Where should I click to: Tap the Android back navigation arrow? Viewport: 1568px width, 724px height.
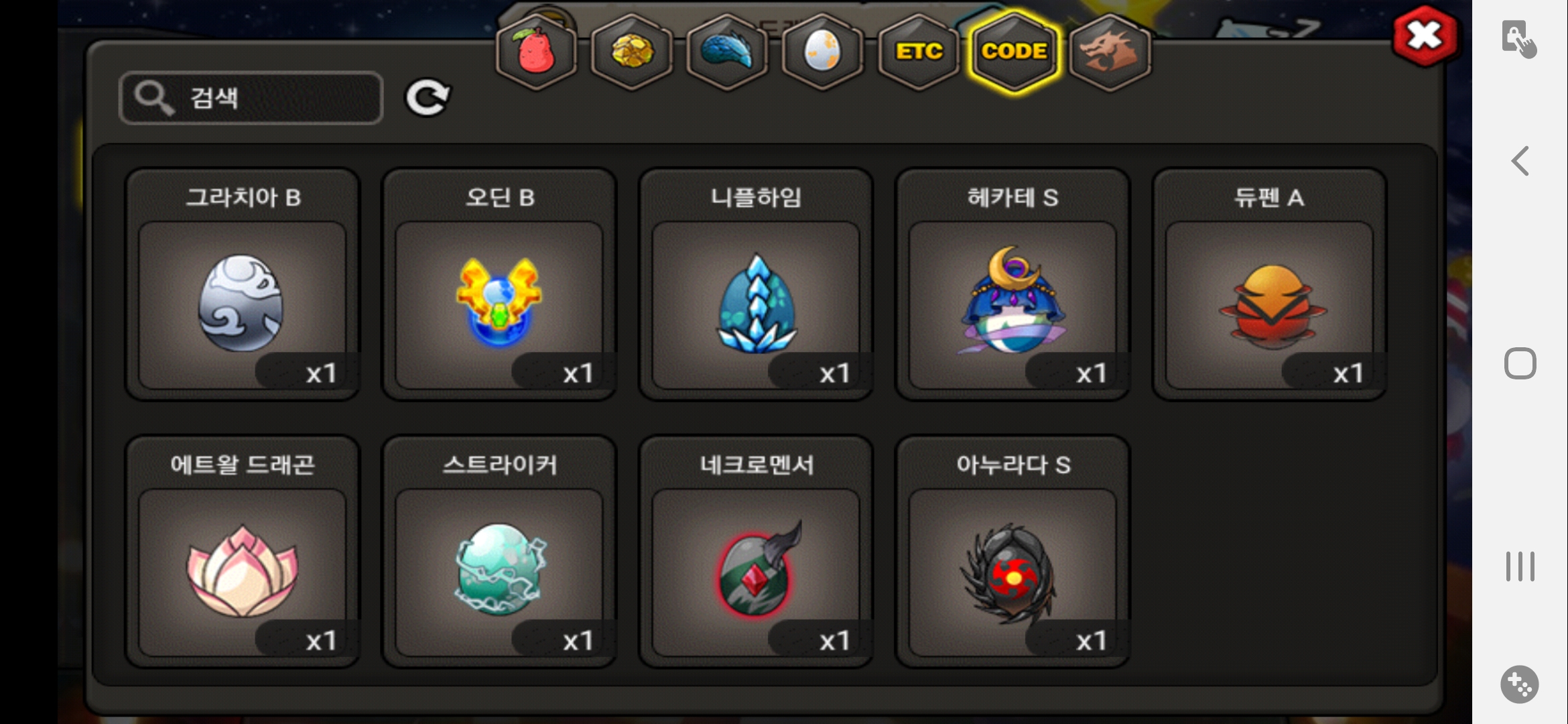point(1520,161)
